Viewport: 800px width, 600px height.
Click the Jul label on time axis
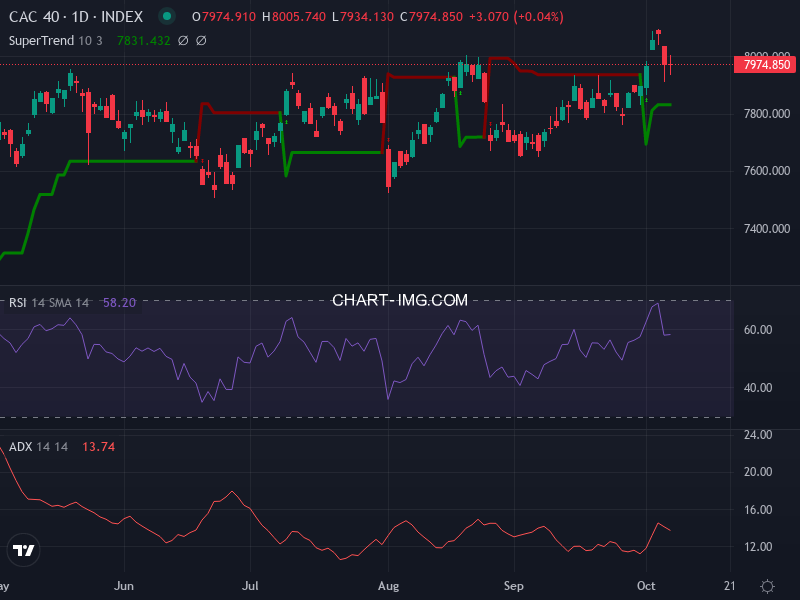[x=251, y=586]
